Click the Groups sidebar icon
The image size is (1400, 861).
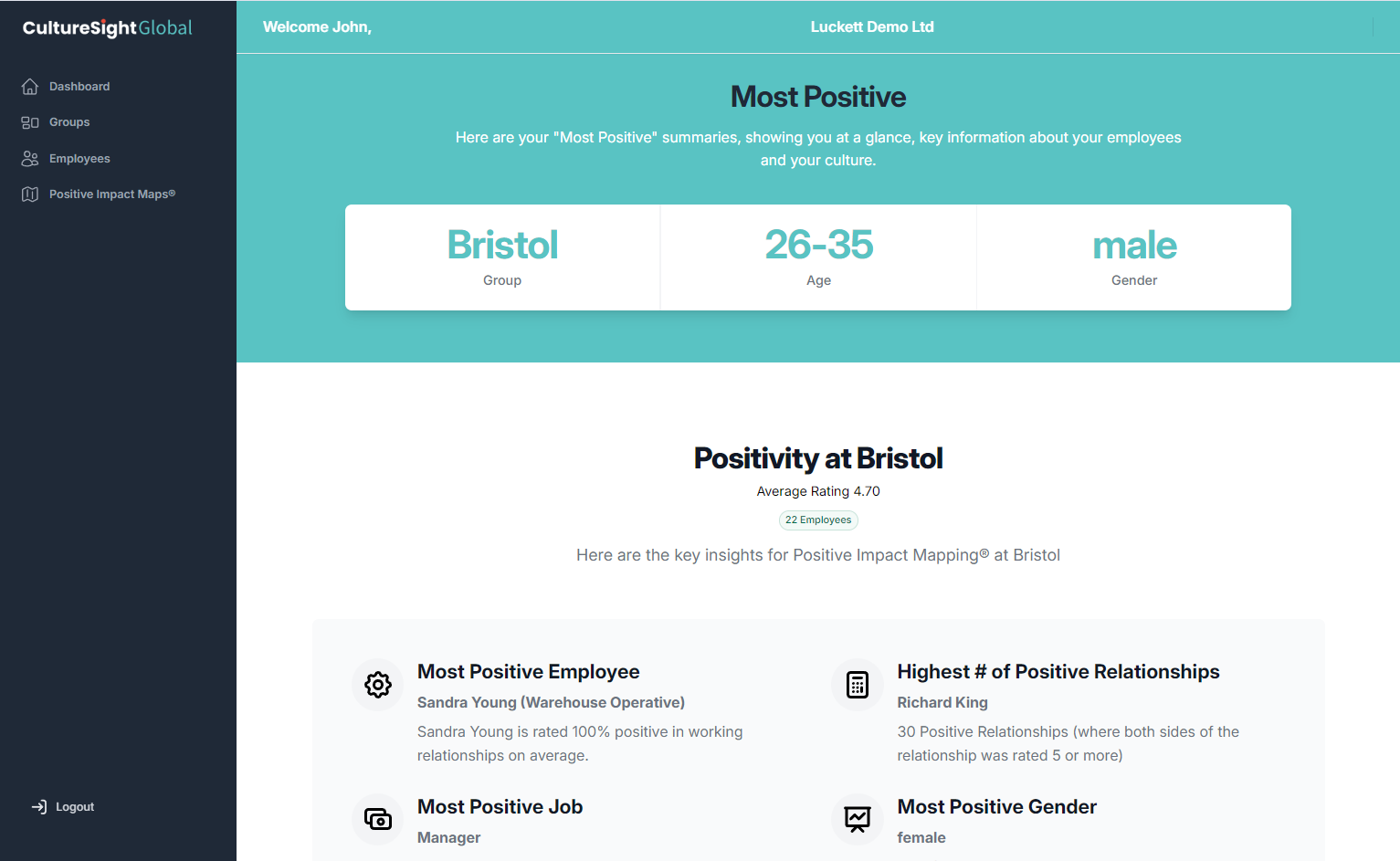coord(30,122)
